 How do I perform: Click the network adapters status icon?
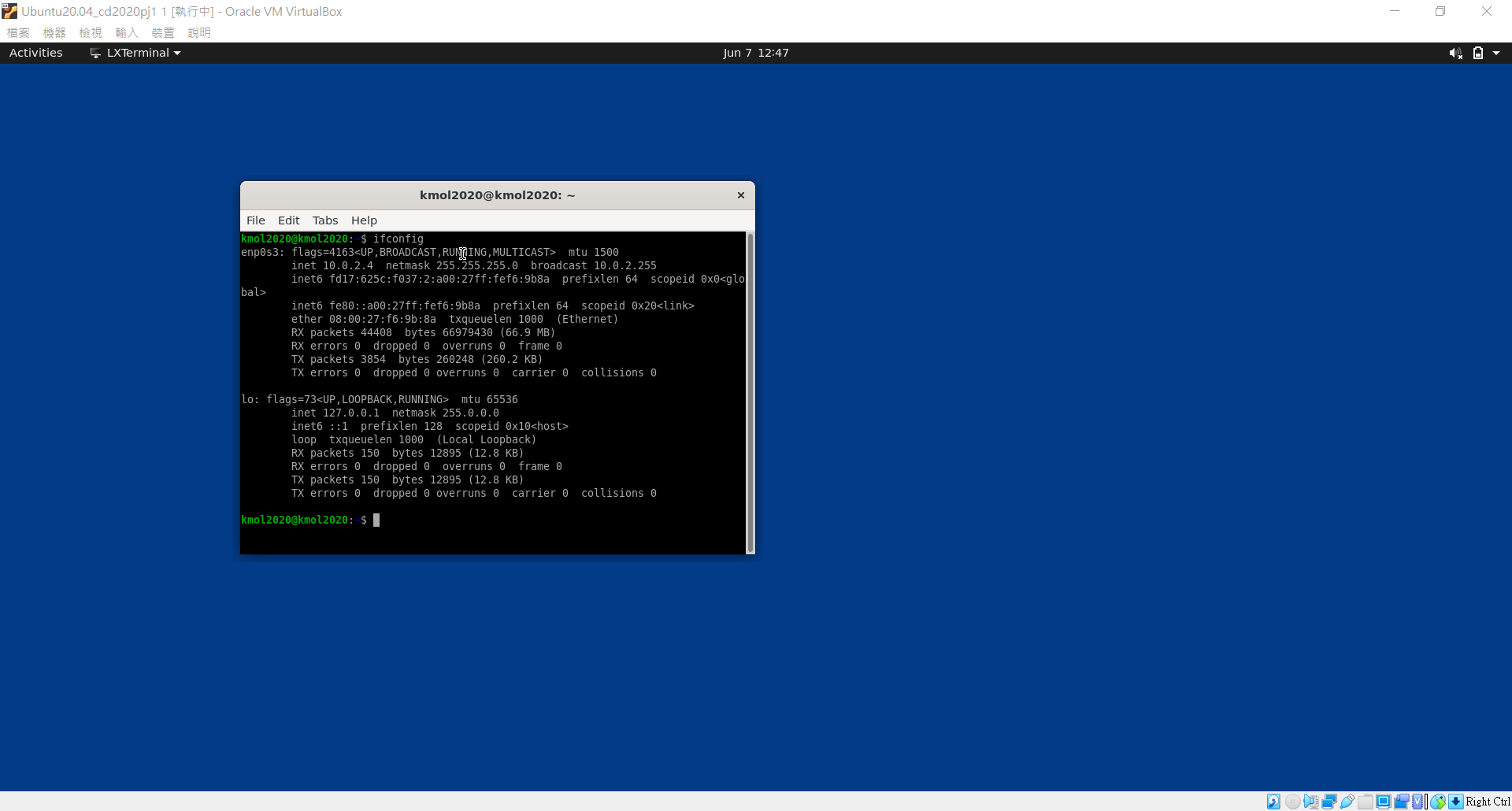1329,802
